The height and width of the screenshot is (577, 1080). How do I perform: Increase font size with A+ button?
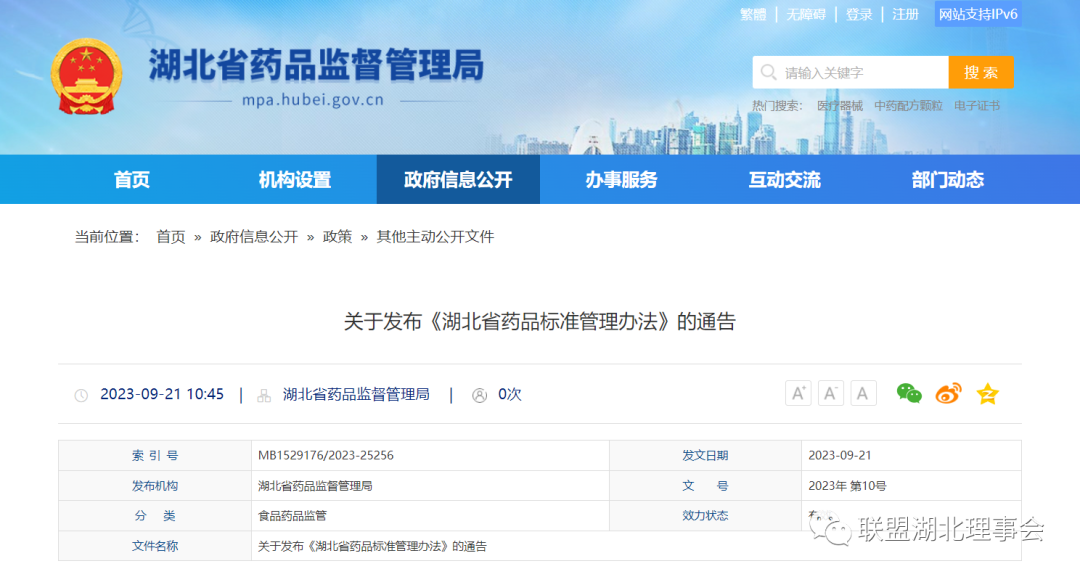click(798, 393)
